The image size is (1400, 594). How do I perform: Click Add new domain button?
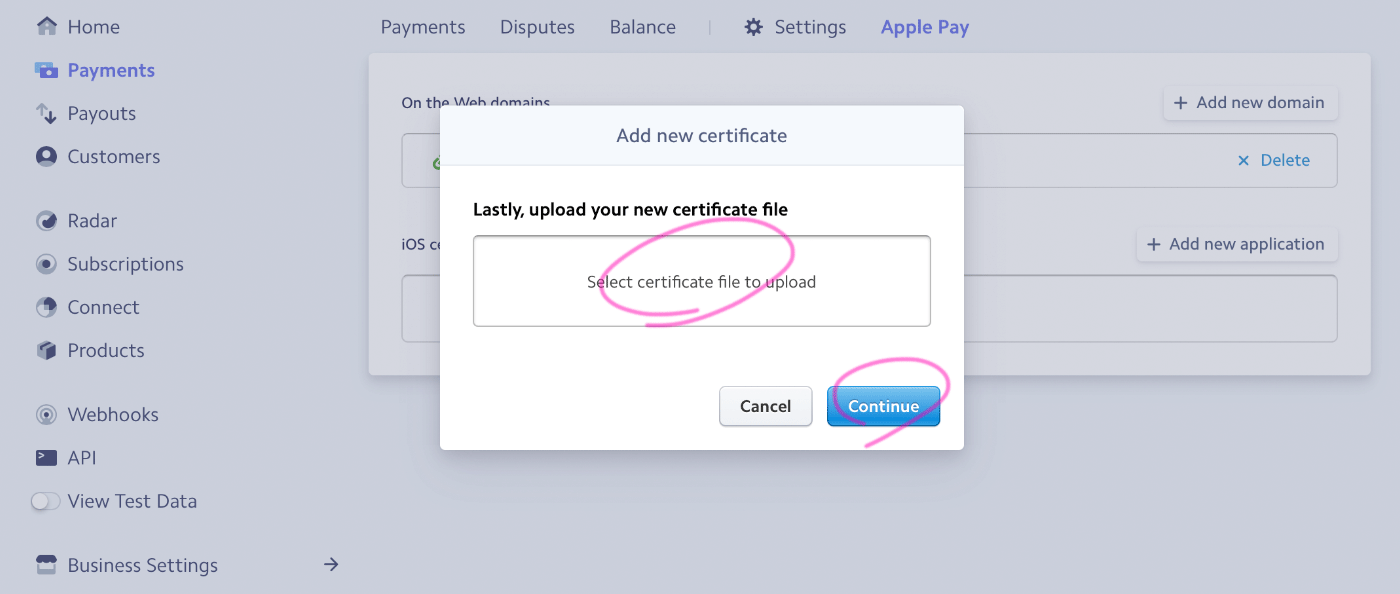[1250, 103]
